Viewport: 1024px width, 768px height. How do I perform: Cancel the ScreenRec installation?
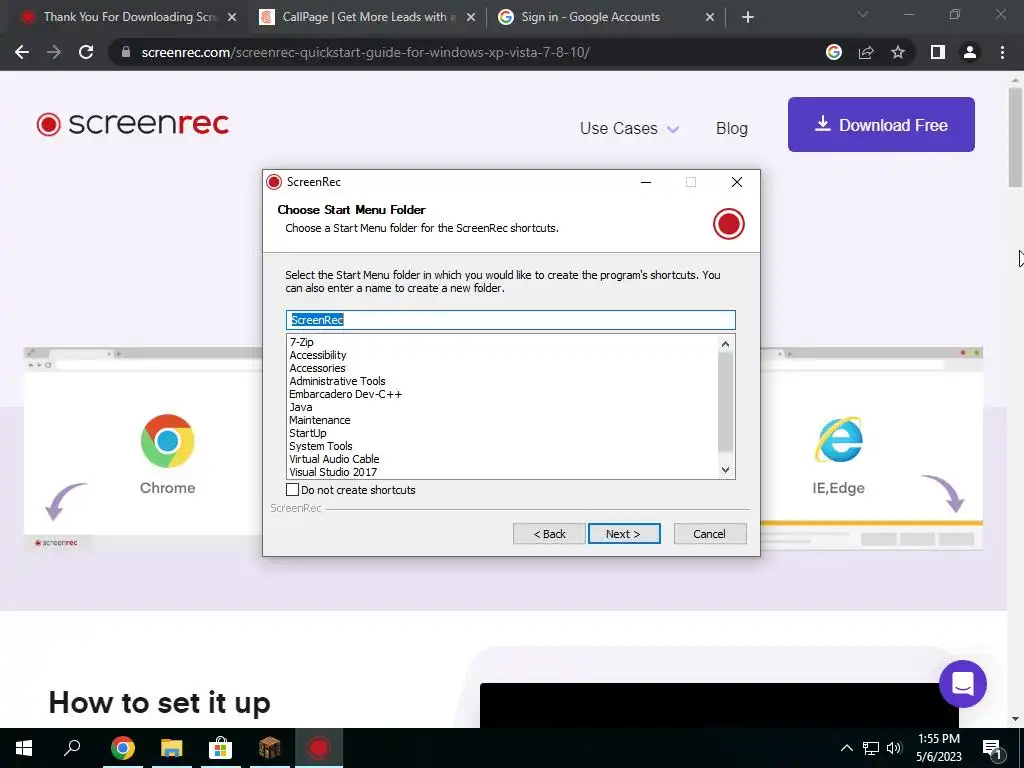tap(710, 534)
